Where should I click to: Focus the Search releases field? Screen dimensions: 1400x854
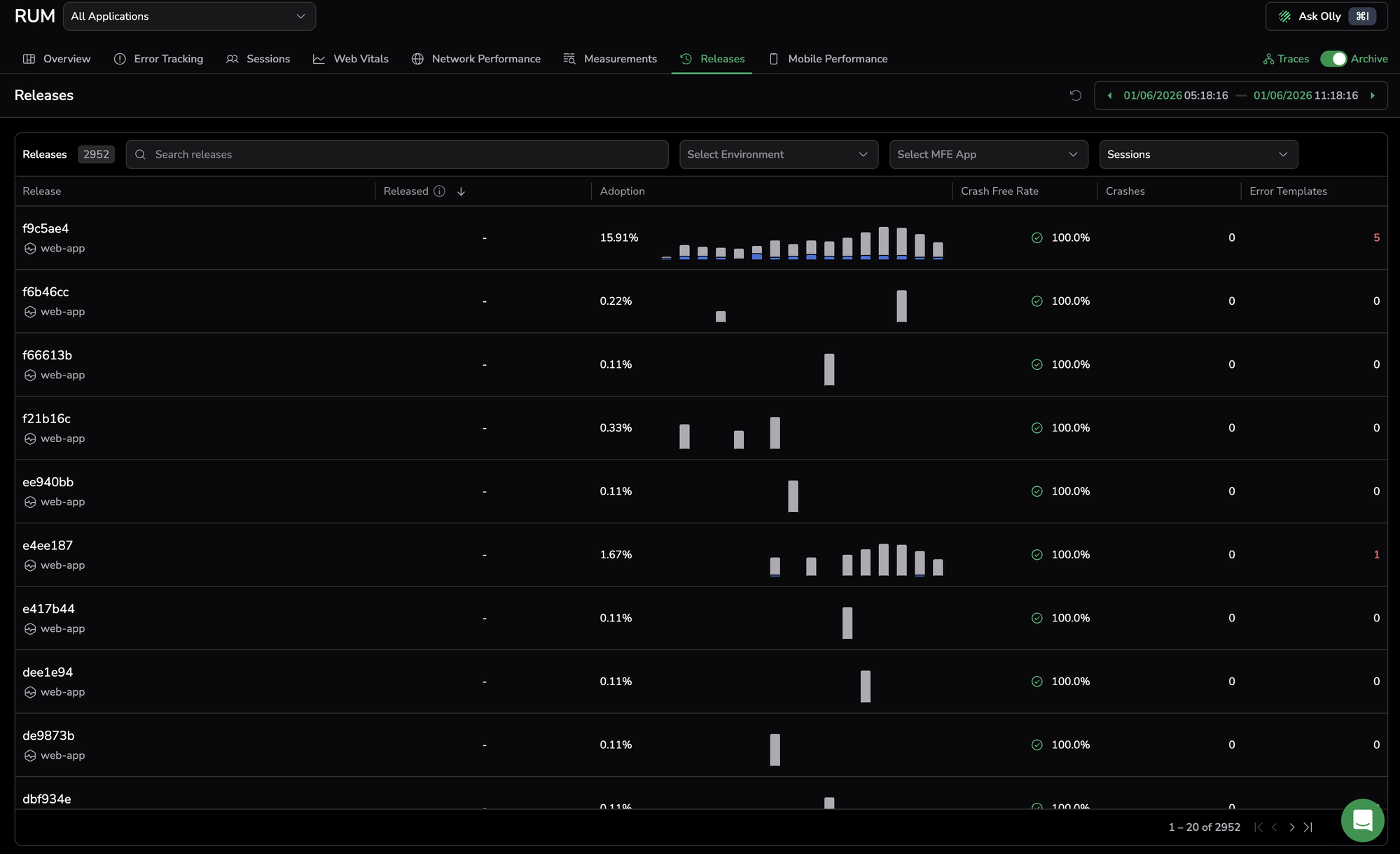tap(397, 154)
